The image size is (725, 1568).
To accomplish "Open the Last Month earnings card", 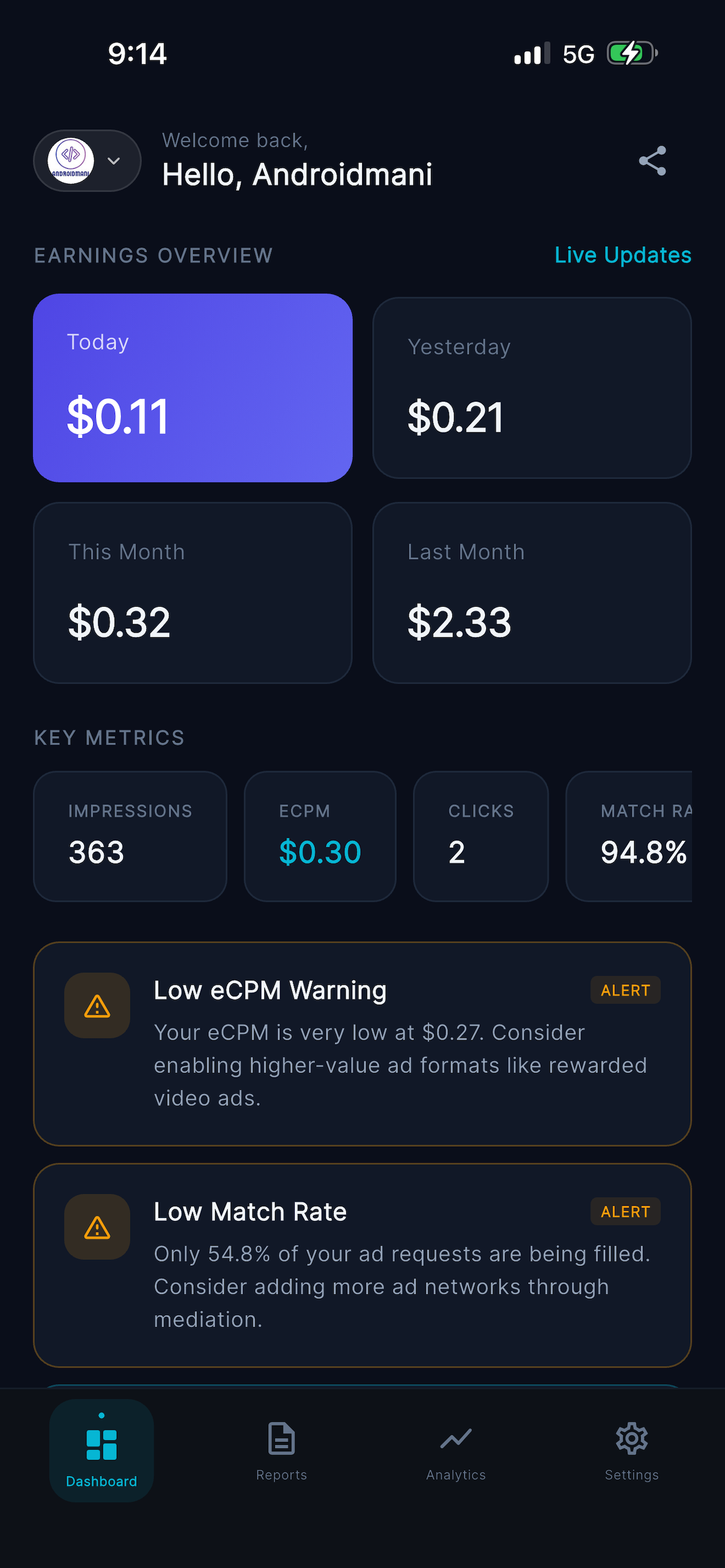I will [532, 593].
